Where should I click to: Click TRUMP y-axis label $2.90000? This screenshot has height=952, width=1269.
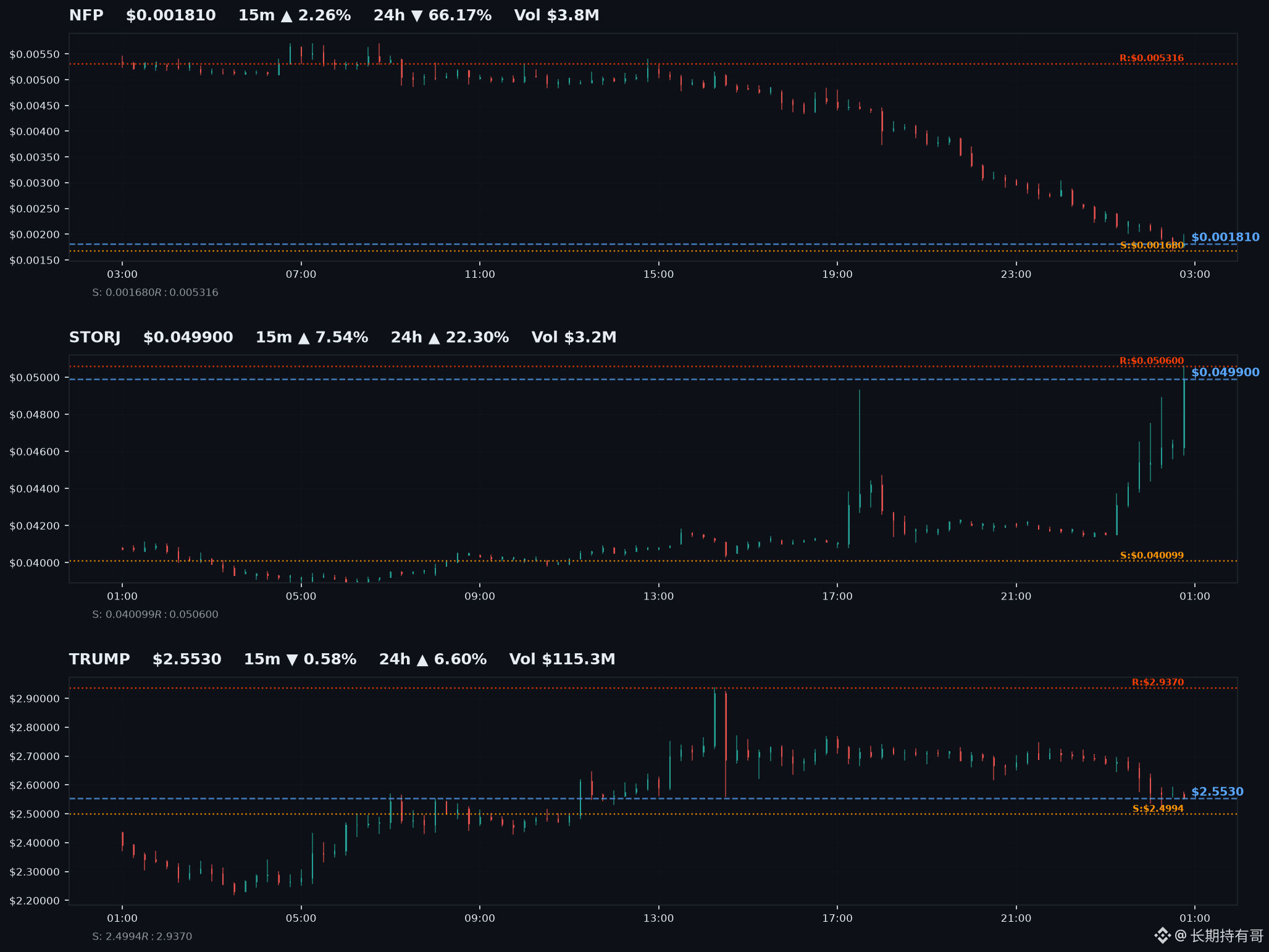pyautogui.click(x=35, y=699)
